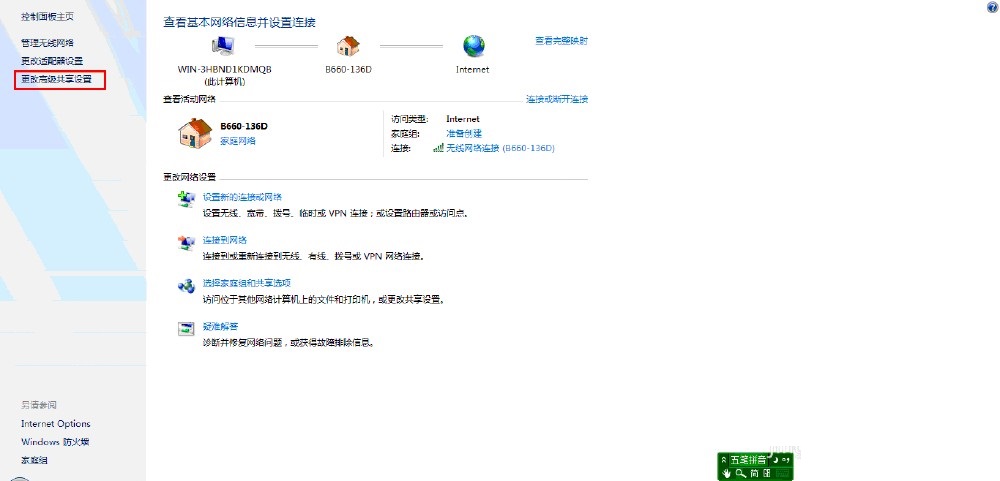Click the this-computer icon in network map
This screenshot has width=1000, height=481.
click(224, 46)
